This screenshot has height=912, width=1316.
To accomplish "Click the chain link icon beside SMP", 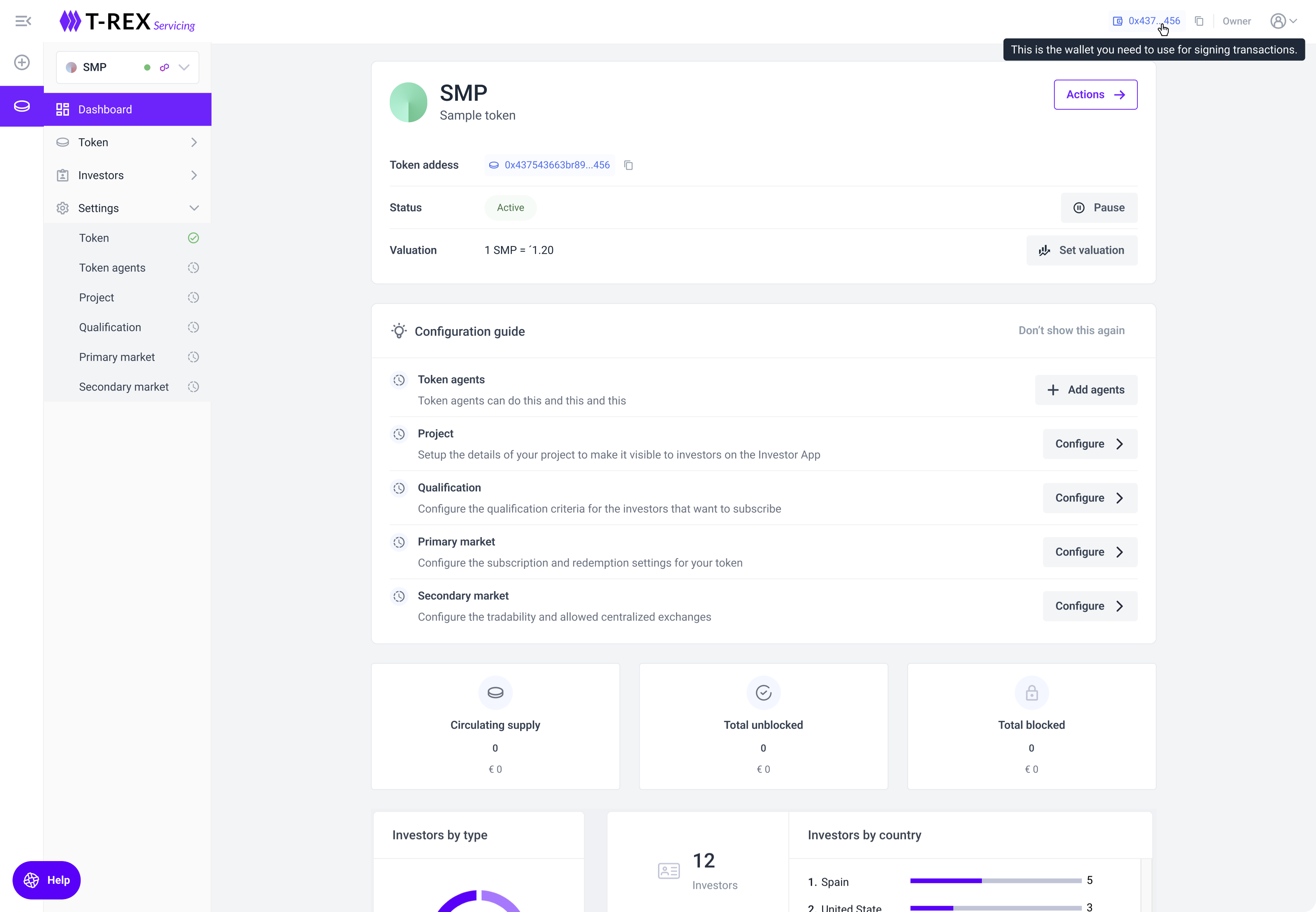I will (164, 67).
